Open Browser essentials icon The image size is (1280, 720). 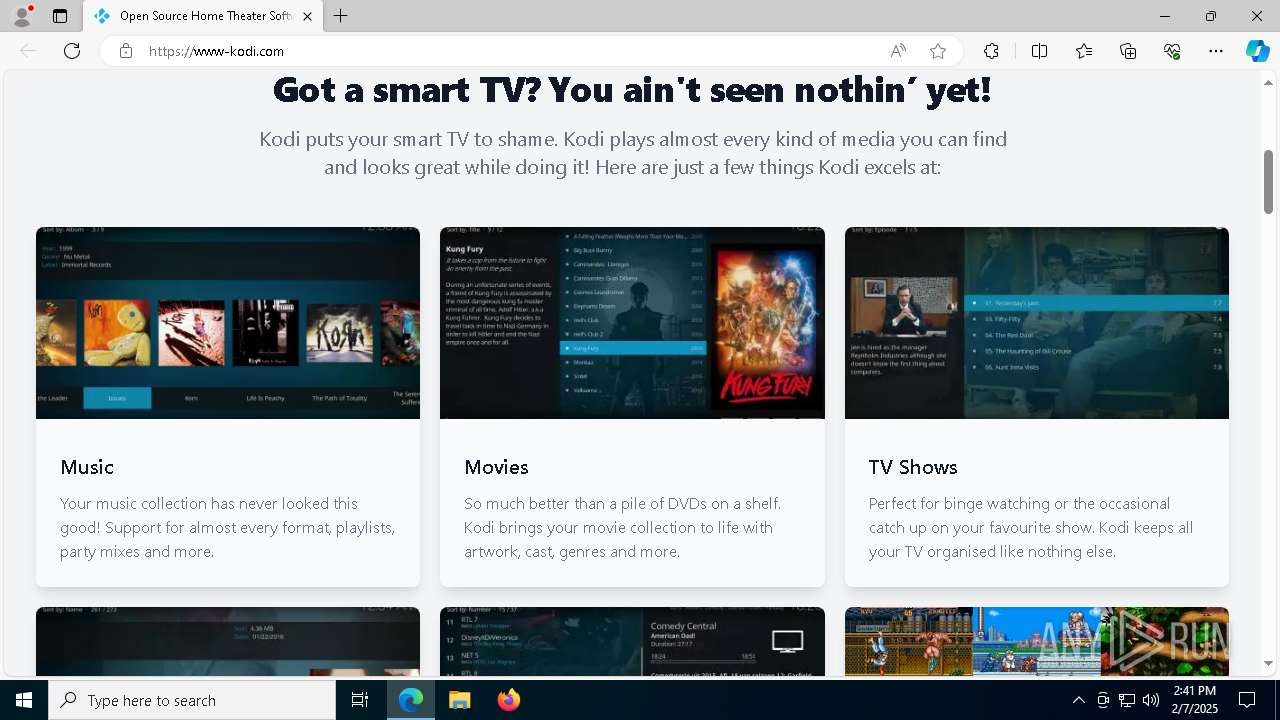tap(1172, 51)
